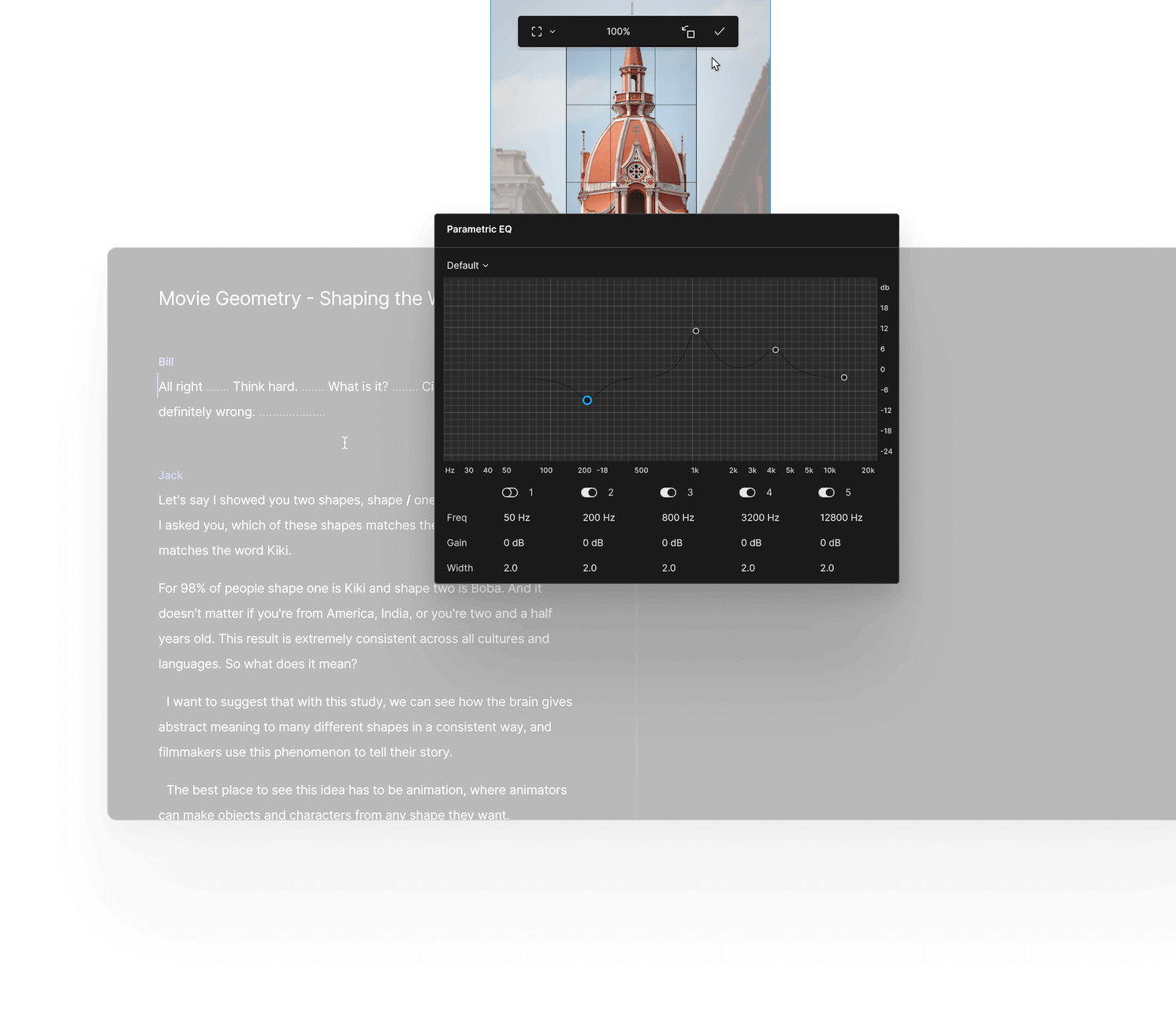Edit band 3 width 2.0 value
The height and width of the screenshot is (1022, 1176).
point(668,568)
